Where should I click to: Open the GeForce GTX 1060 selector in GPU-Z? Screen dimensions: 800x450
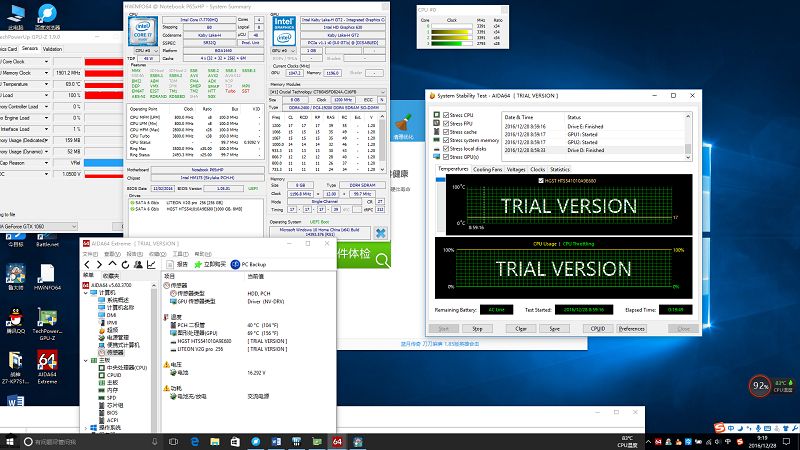click(x=38, y=226)
